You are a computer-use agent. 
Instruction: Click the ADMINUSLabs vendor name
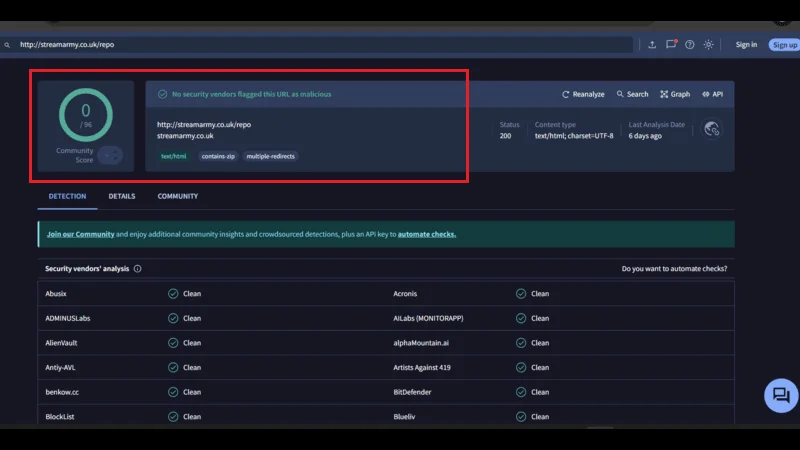(x=67, y=318)
